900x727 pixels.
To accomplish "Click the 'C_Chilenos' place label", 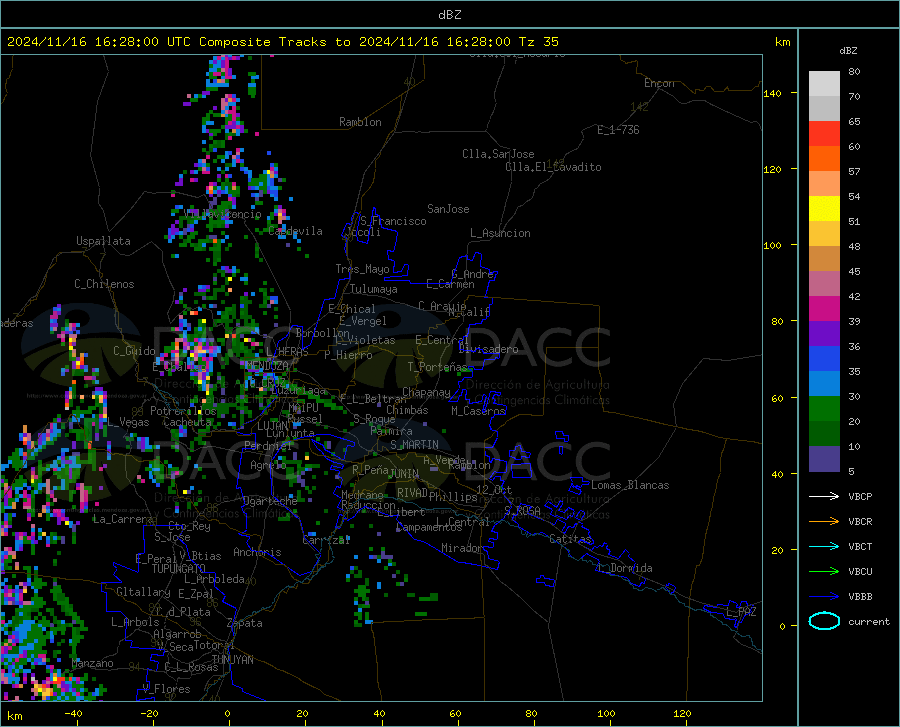I will pos(104,284).
